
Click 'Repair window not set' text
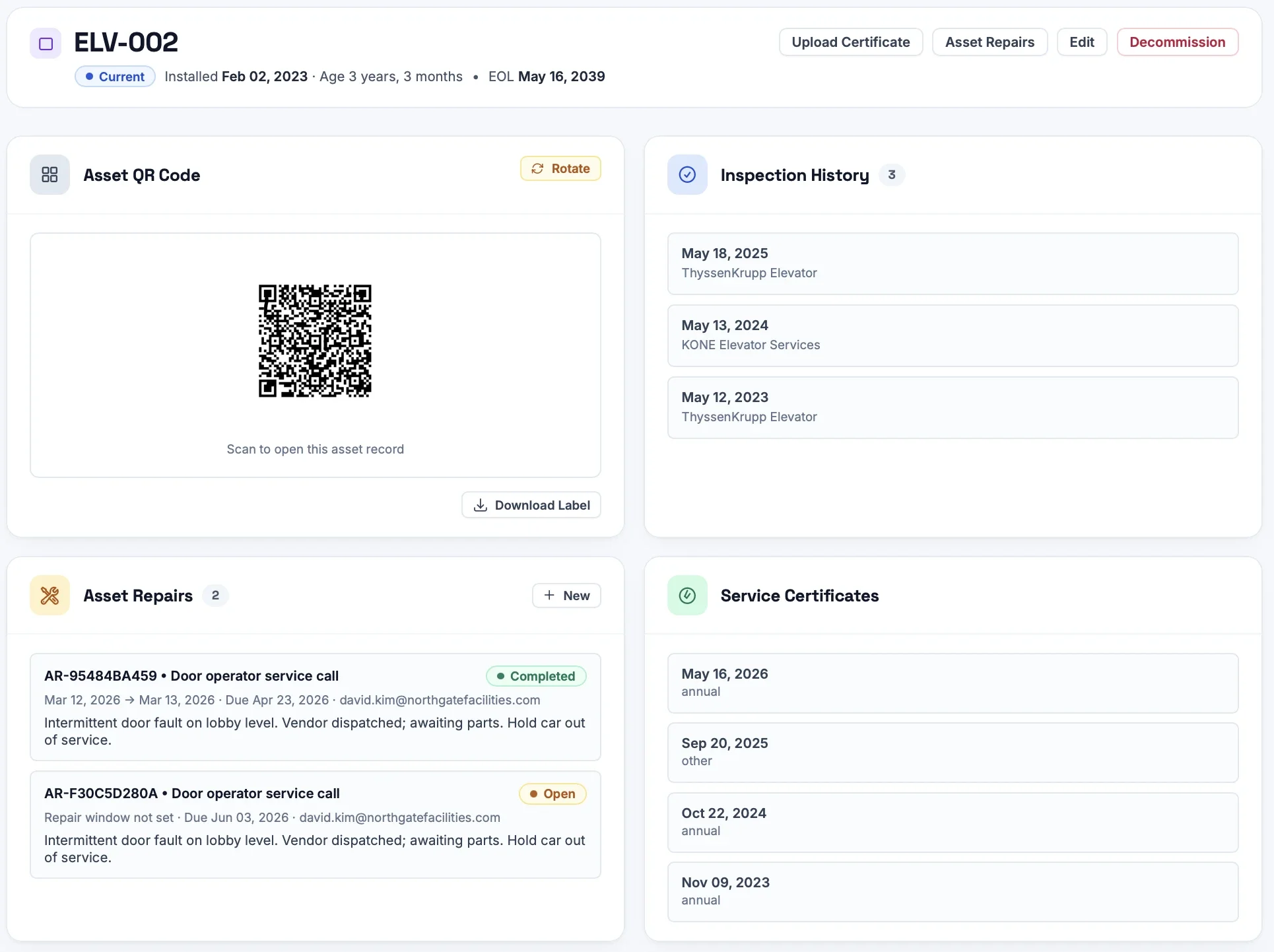(109, 817)
